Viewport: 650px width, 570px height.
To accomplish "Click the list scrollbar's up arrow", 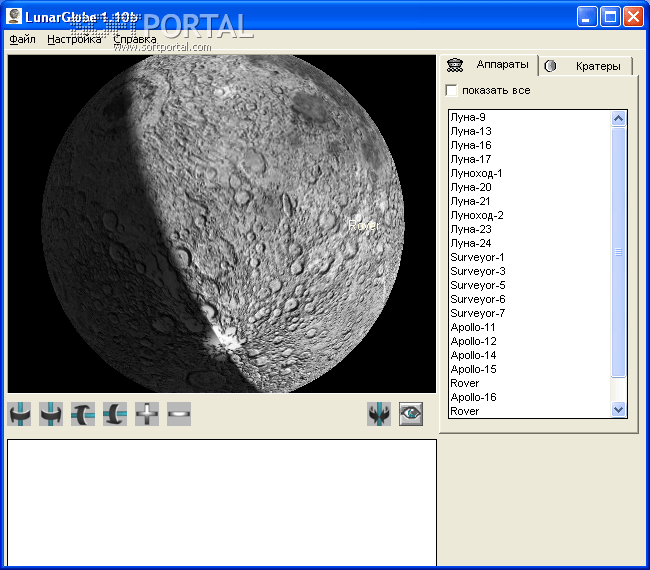I will [x=618, y=118].
